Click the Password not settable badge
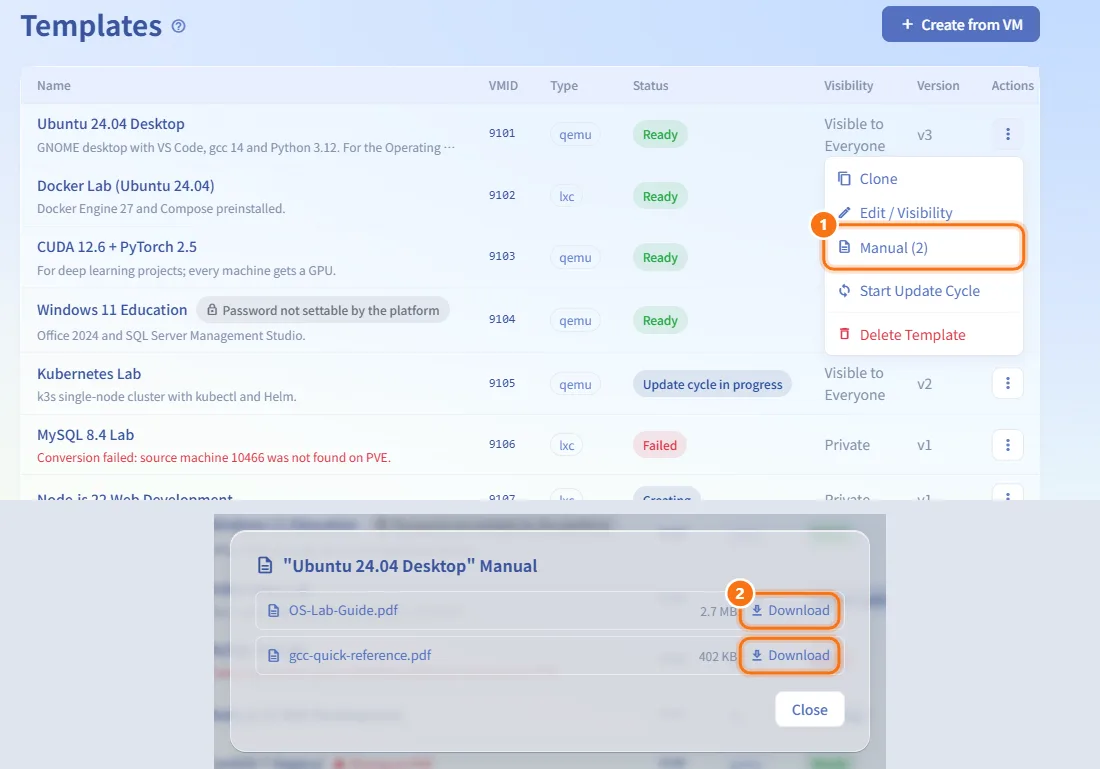 323,310
